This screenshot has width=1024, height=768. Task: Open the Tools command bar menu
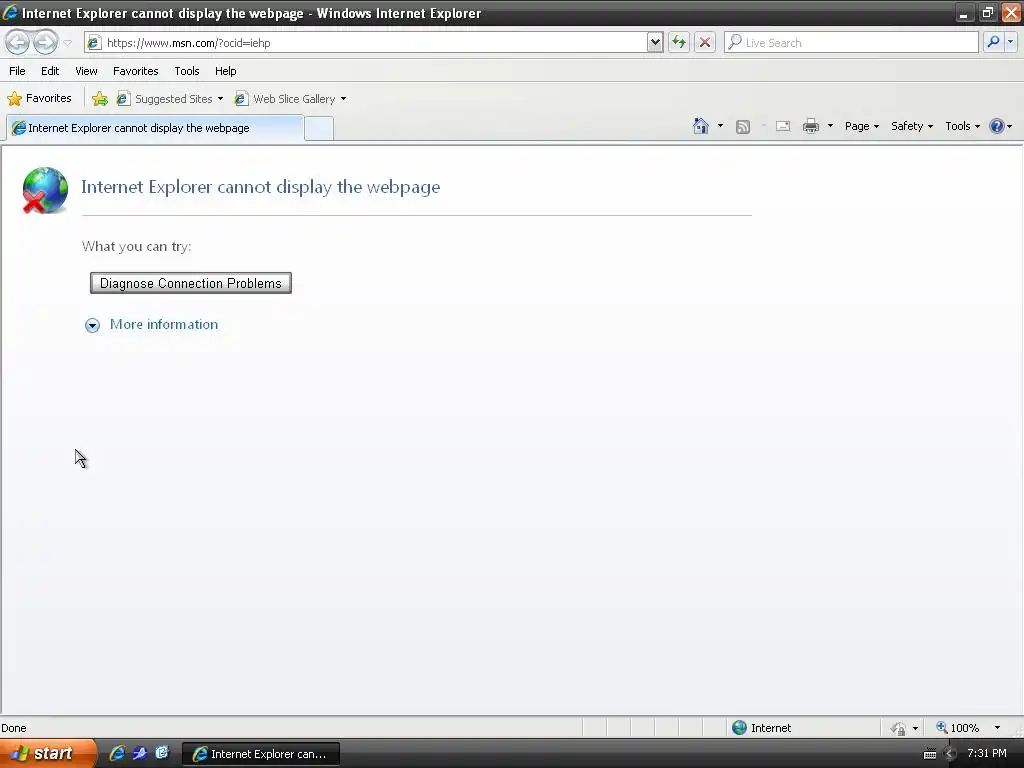[963, 126]
